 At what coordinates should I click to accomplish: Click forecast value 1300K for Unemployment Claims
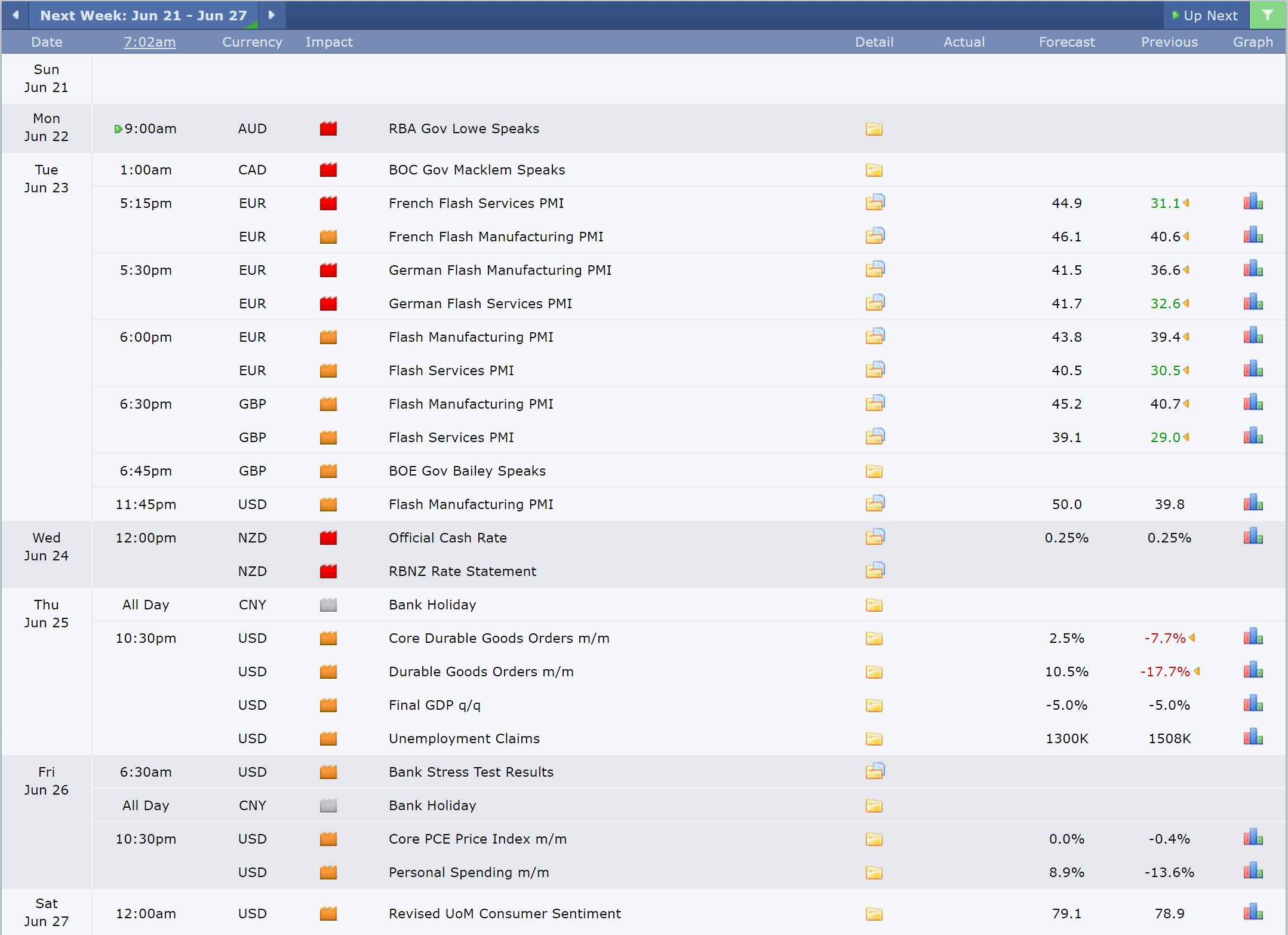1066,738
